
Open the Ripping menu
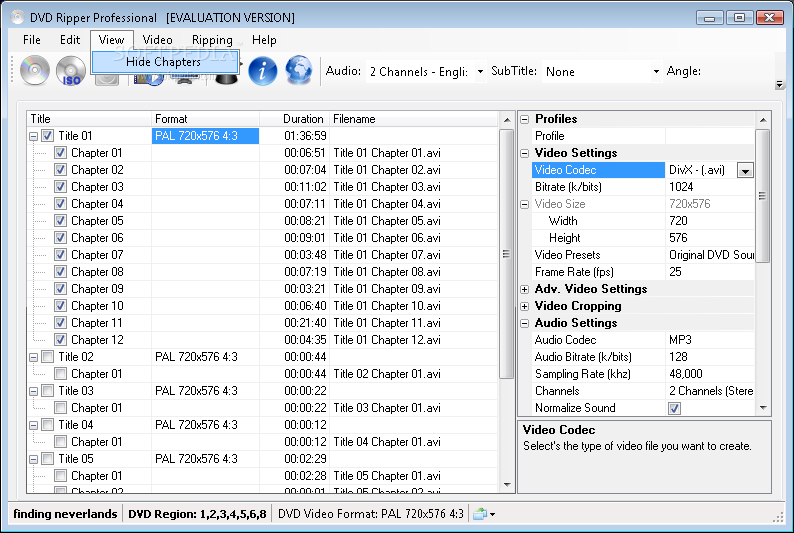(212, 40)
